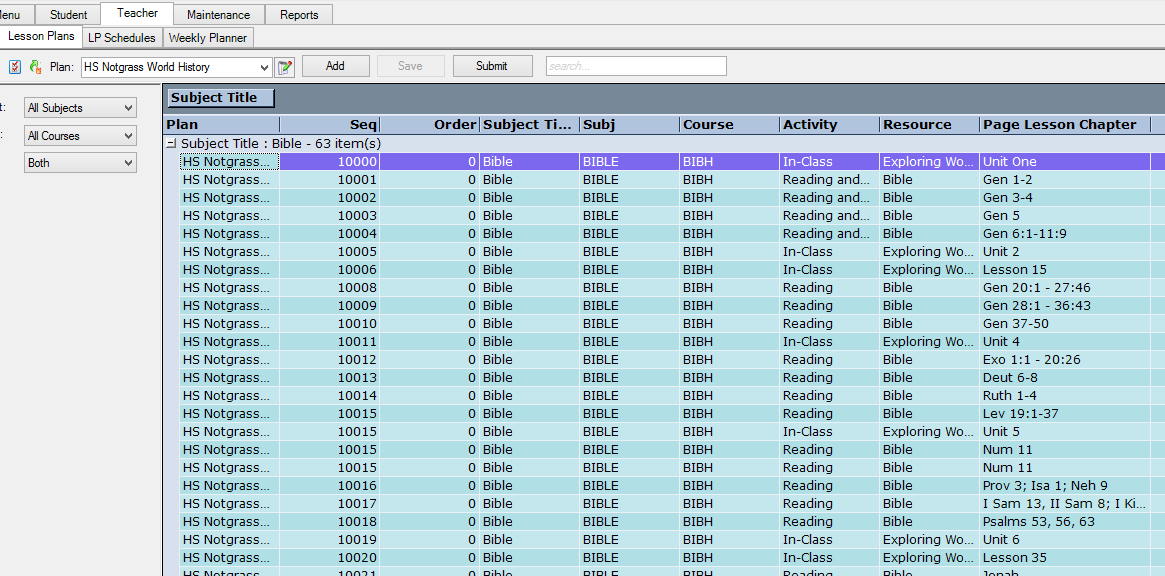
Task: Open the Maintenance tab
Action: click(218, 15)
